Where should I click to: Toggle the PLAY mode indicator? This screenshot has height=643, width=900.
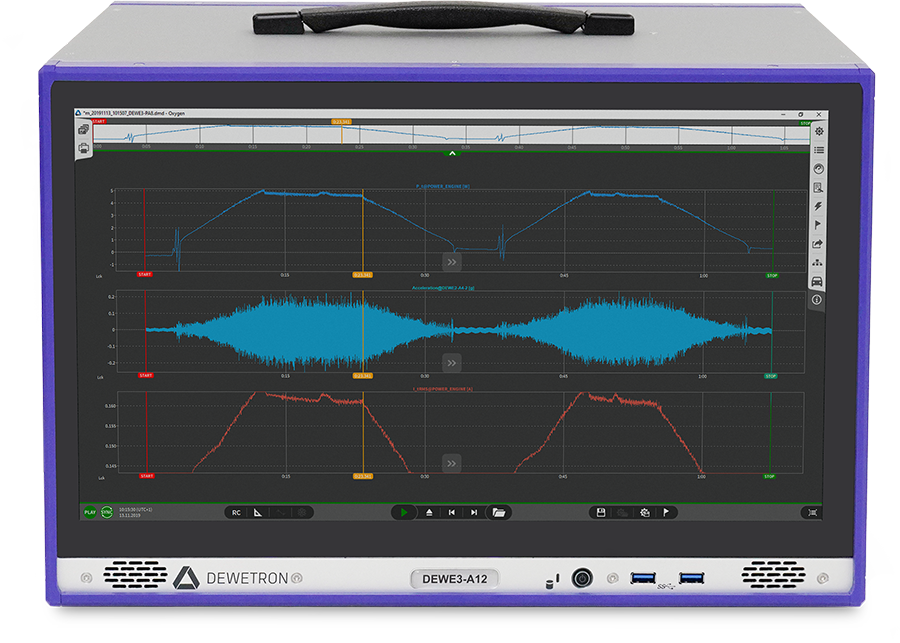tap(90, 512)
